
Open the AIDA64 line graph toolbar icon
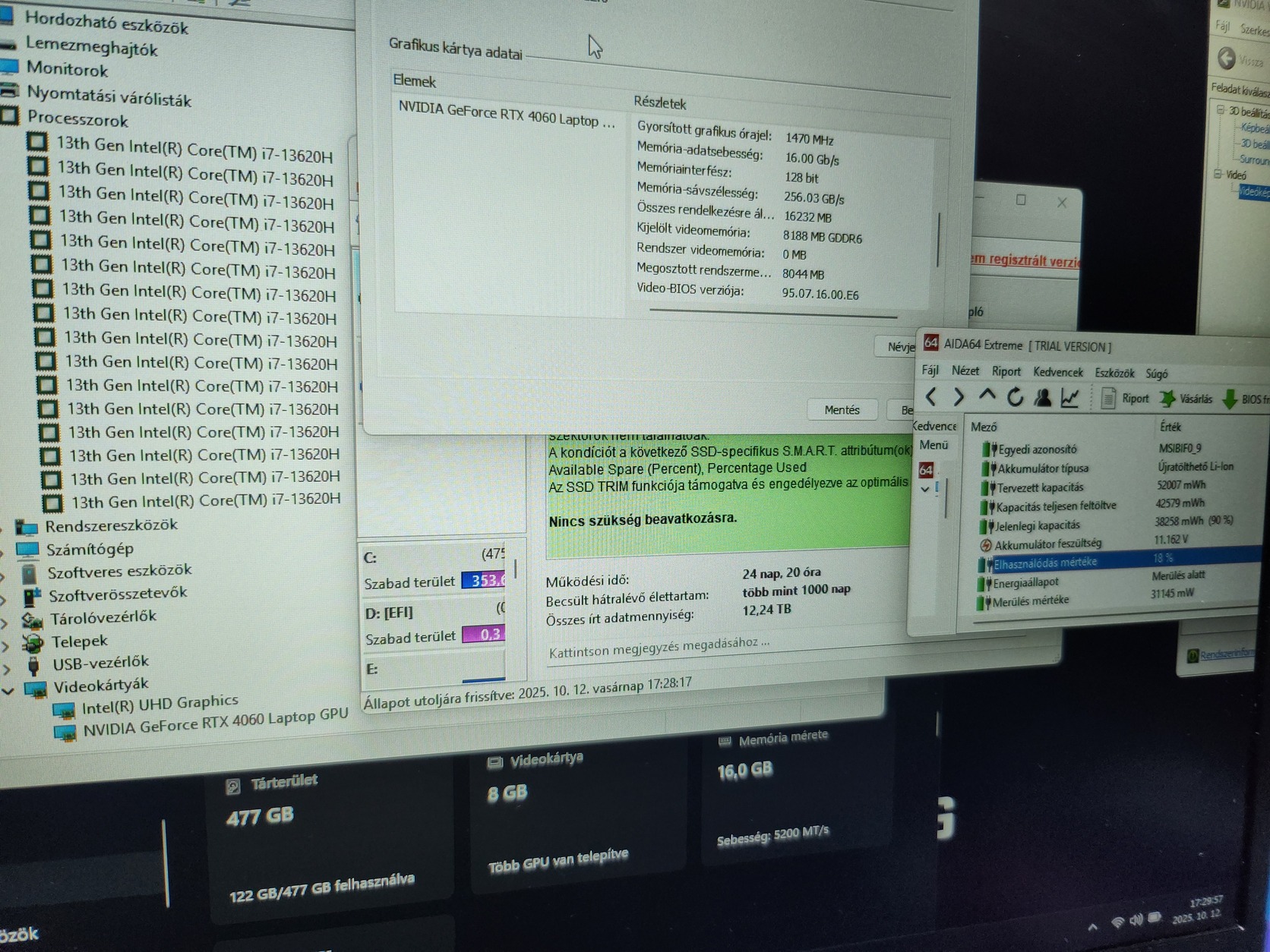1070,397
